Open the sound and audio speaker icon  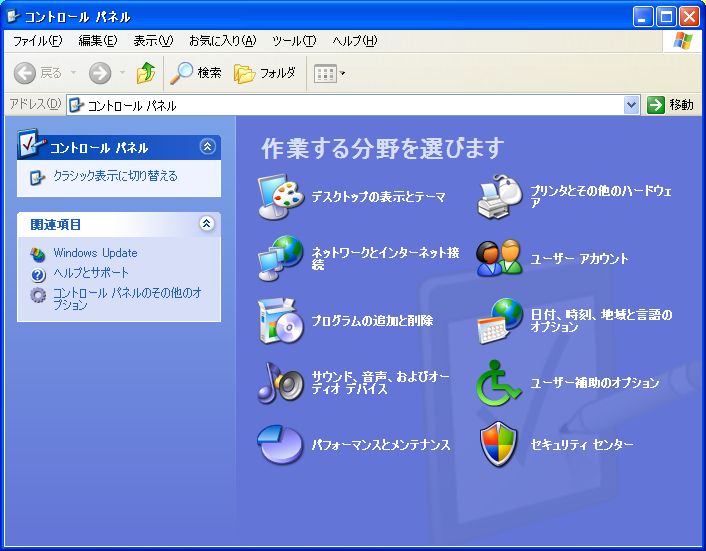pos(281,383)
